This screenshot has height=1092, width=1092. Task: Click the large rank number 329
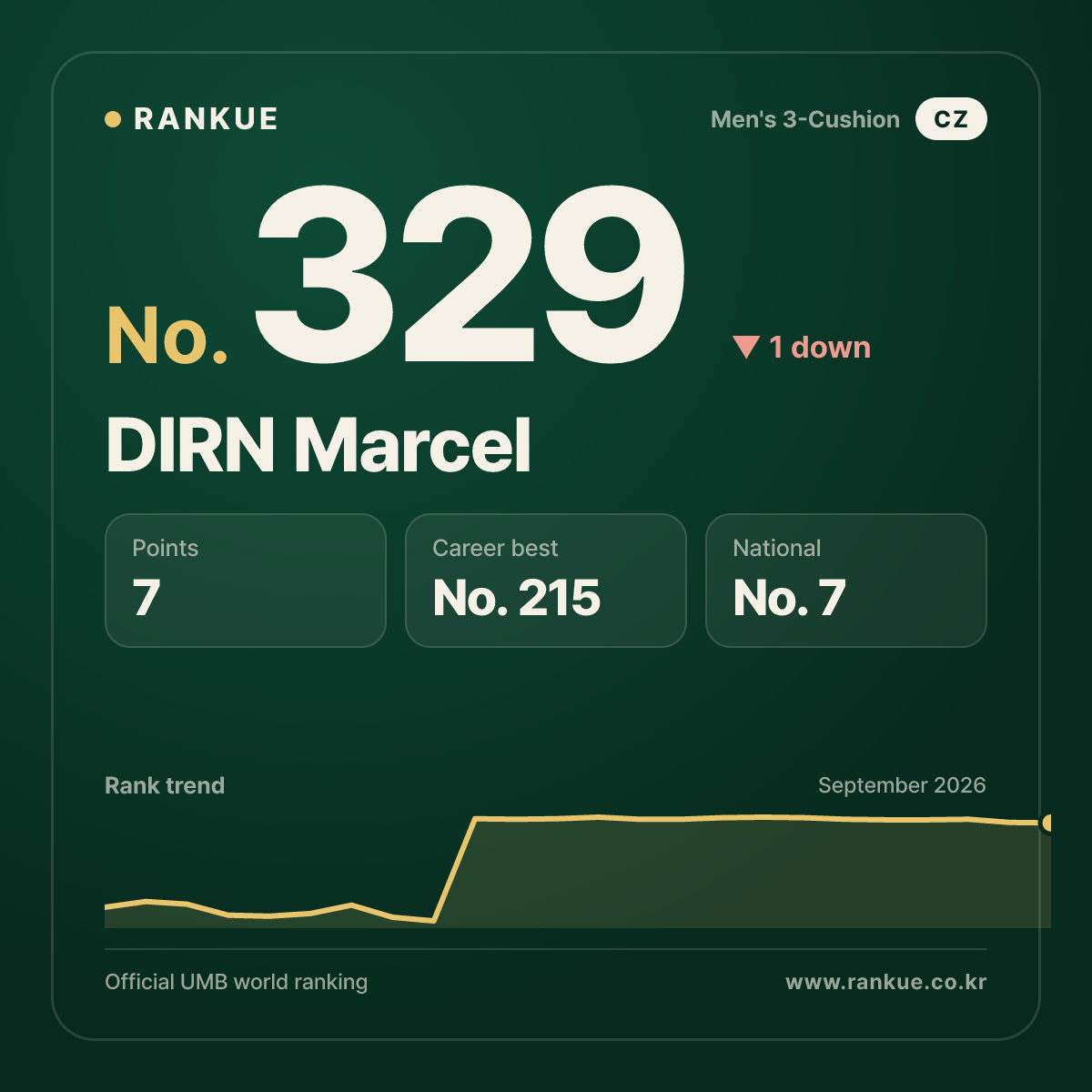(469, 273)
